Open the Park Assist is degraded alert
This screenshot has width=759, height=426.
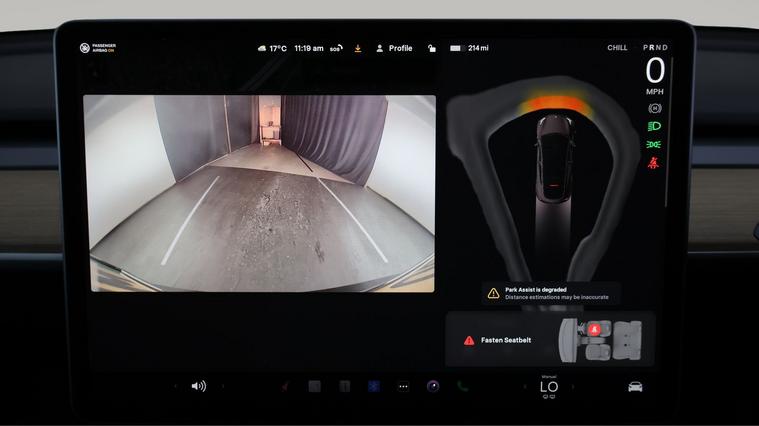[x=551, y=293]
